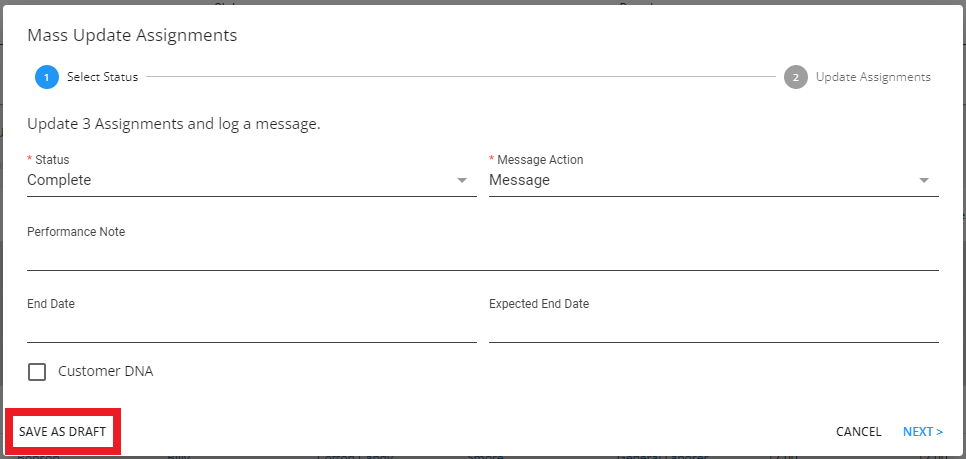Click the step 2 circle icon
Image resolution: width=966 pixels, height=459 pixels.
[796, 77]
